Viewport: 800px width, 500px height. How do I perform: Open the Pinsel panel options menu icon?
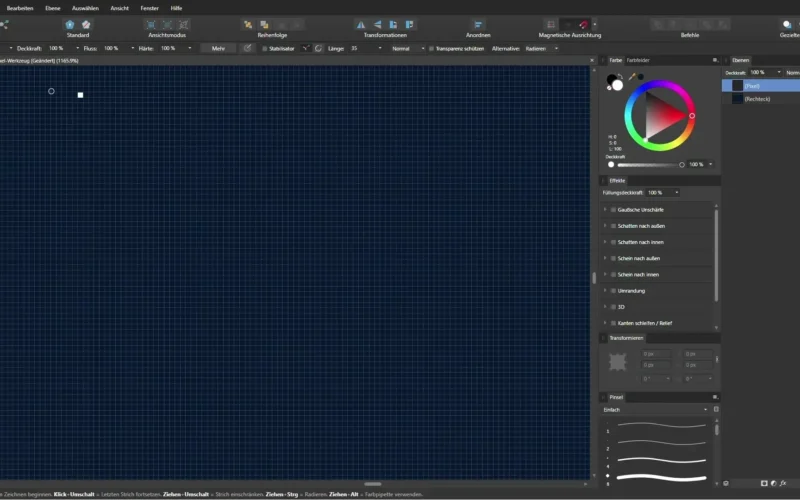click(x=715, y=397)
